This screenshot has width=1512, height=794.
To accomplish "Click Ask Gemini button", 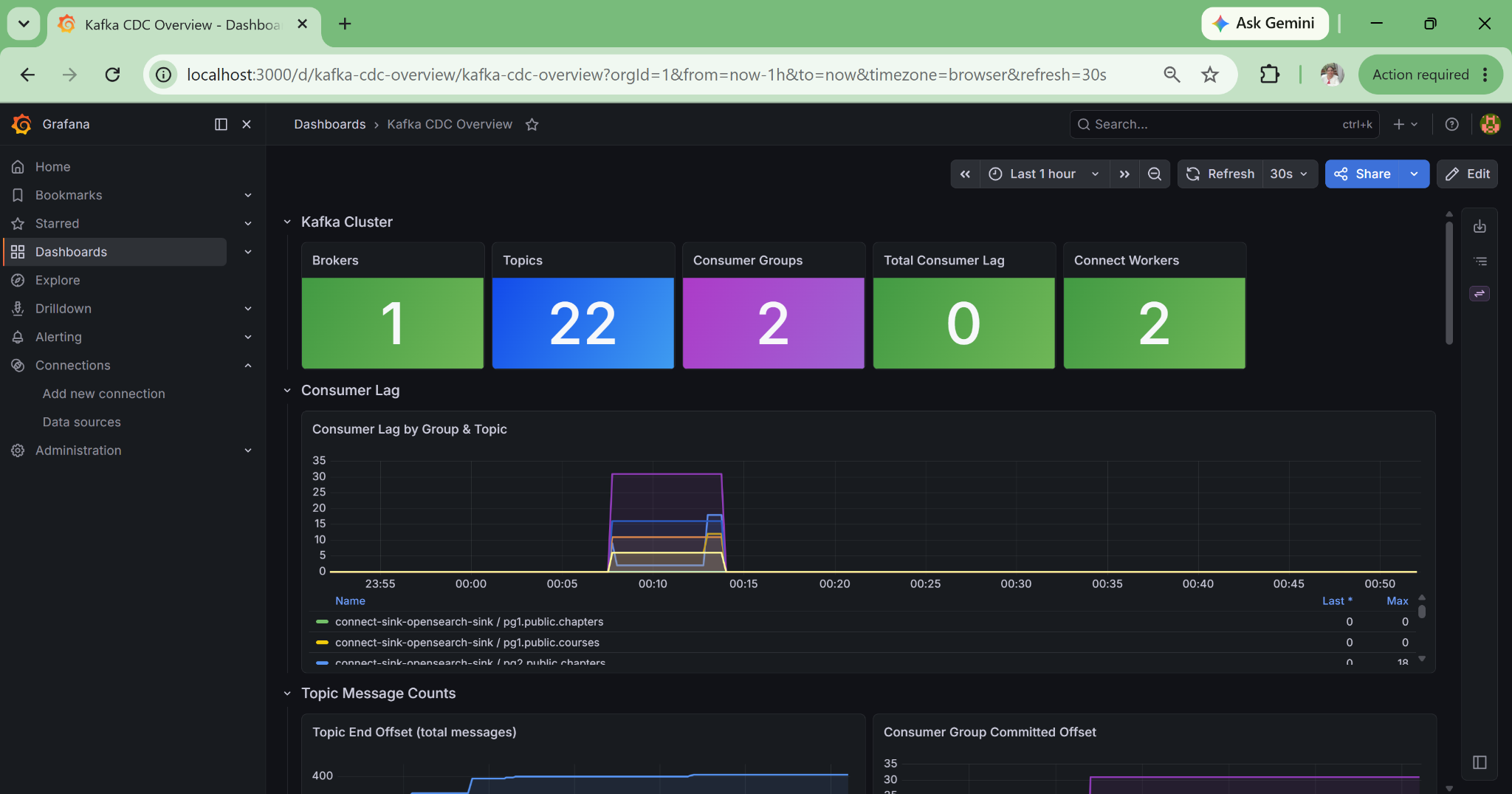I will pos(1265,24).
